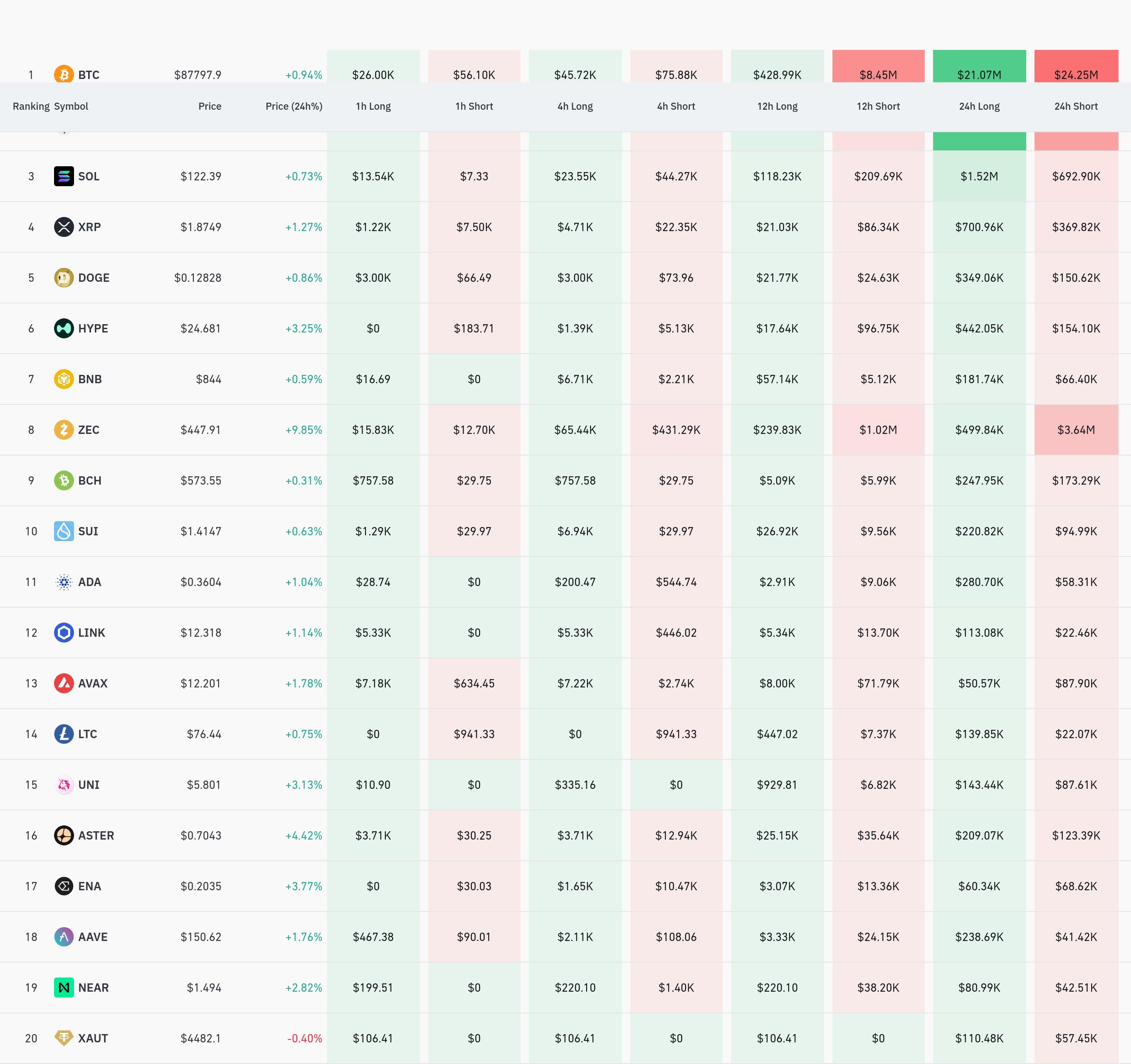Image resolution: width=1131 pixels, height=1064 pixels.
Task: Sort by the Ranking column header
Action: pos(31,106)
